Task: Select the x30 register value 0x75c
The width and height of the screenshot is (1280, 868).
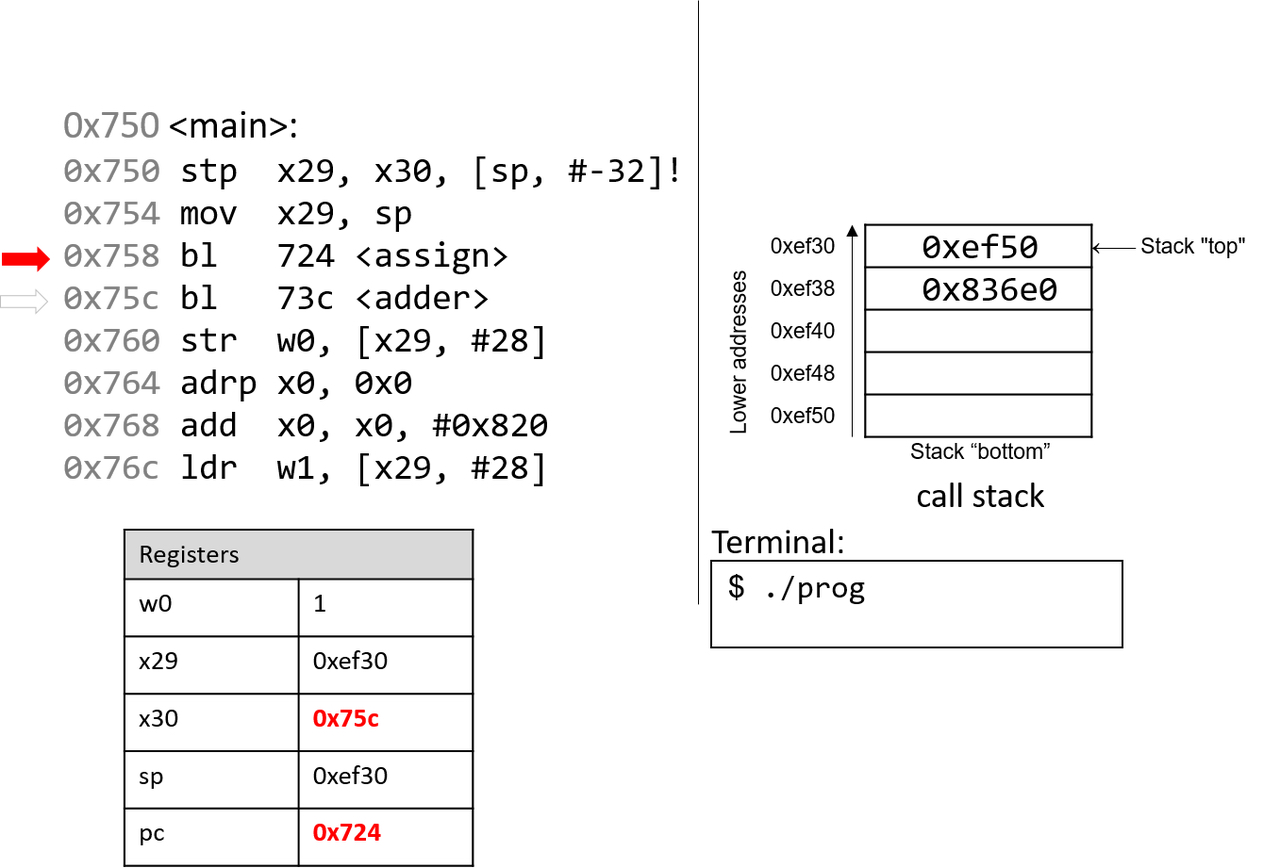Action: point(346,719)
